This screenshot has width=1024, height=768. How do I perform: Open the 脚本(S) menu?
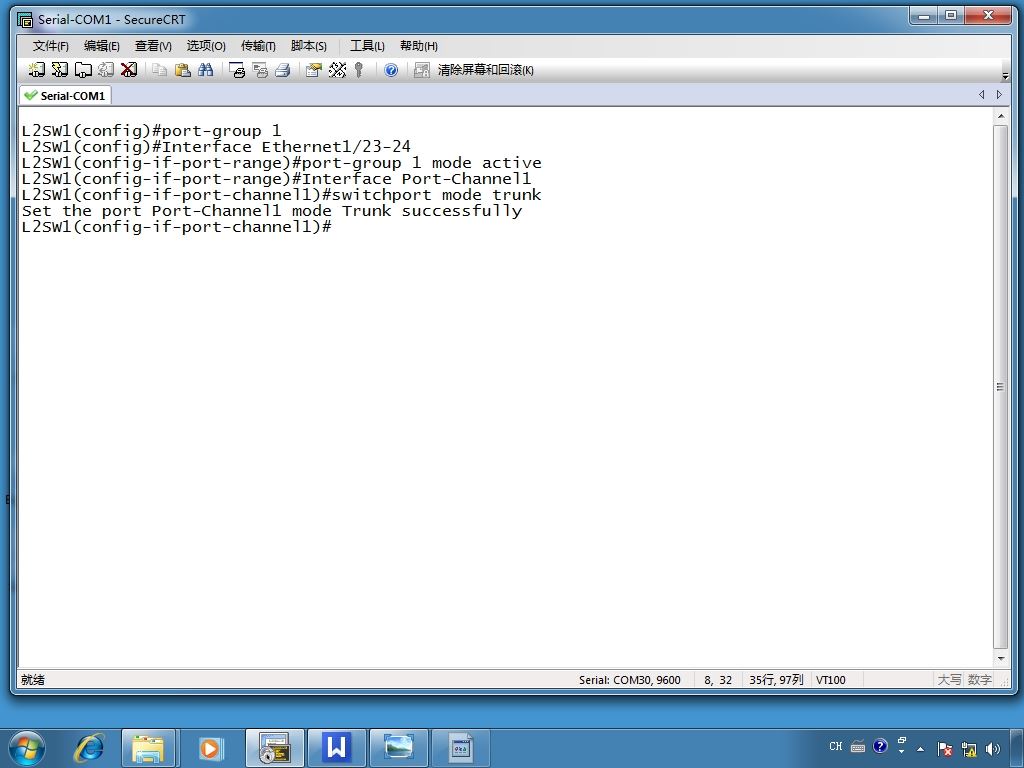308,46
